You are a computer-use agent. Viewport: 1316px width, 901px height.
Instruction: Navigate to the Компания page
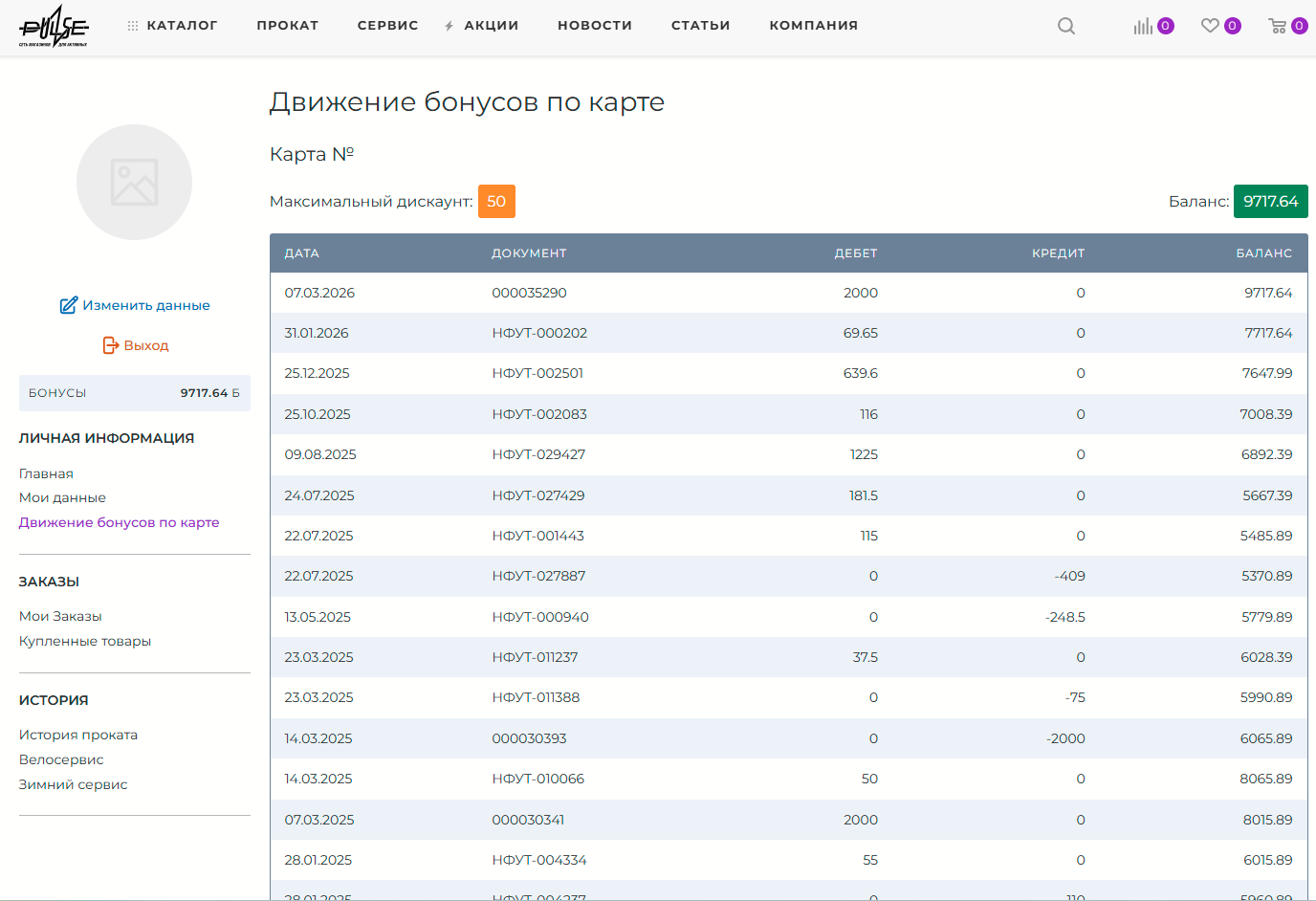813,26
